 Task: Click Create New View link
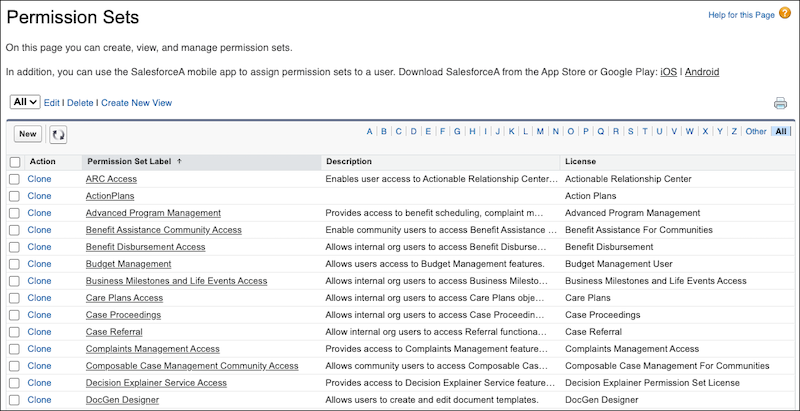click(136, 103)
